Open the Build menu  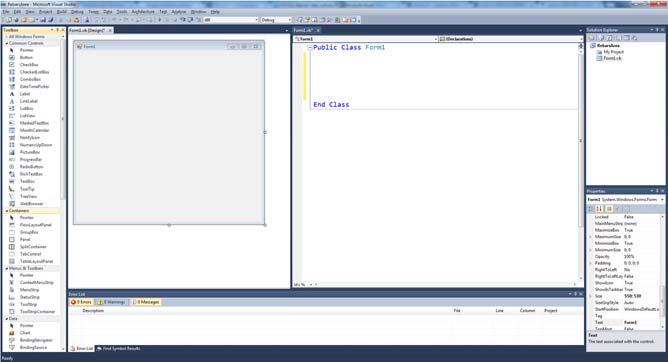coord(62,12)
